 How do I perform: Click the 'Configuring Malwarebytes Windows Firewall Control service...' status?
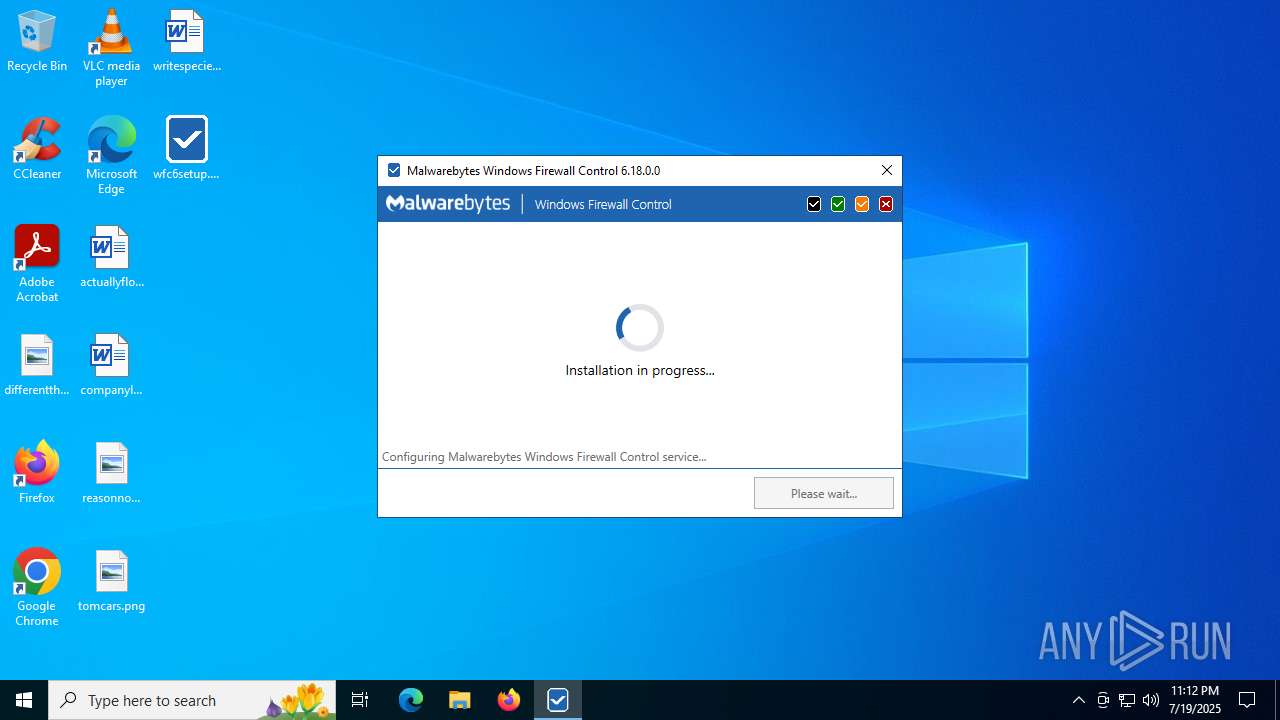point(544,457)
